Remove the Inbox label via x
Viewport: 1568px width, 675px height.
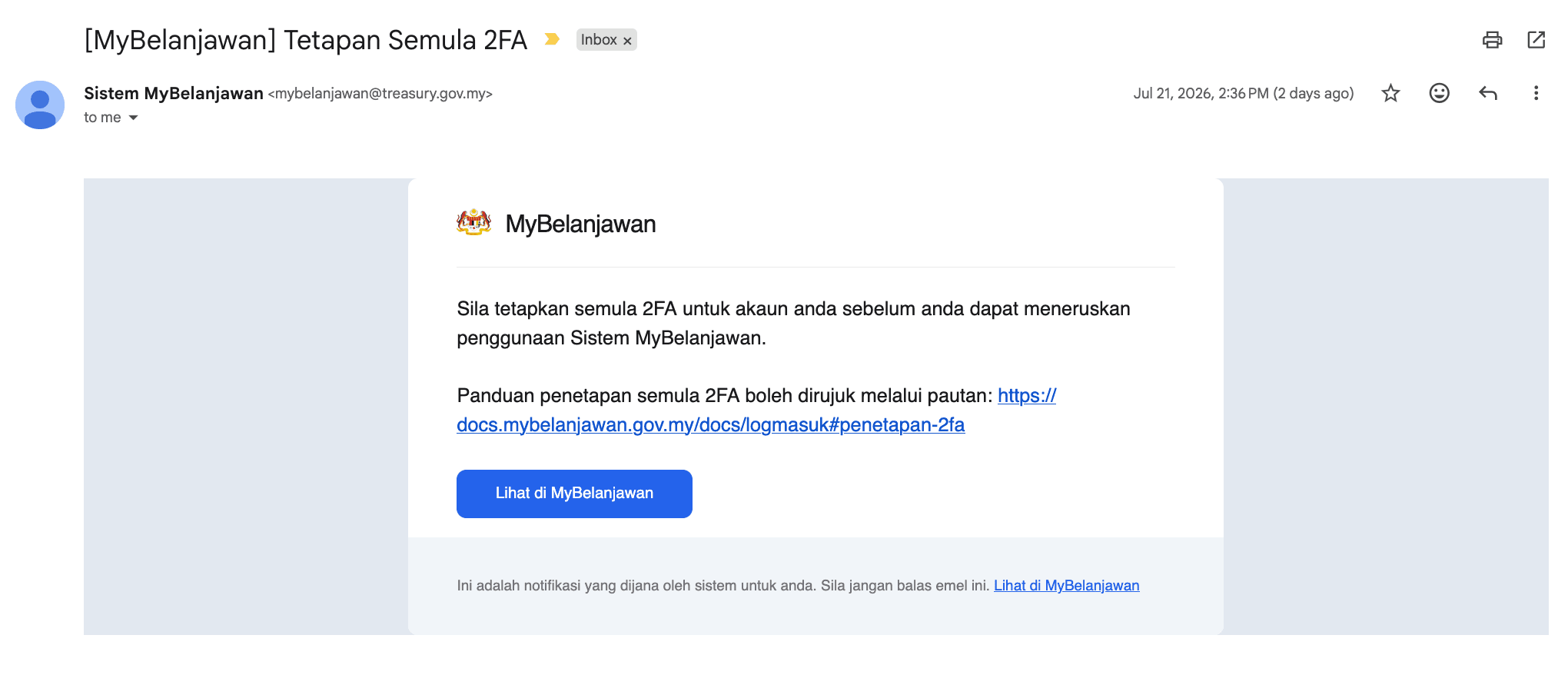(627, 41)
